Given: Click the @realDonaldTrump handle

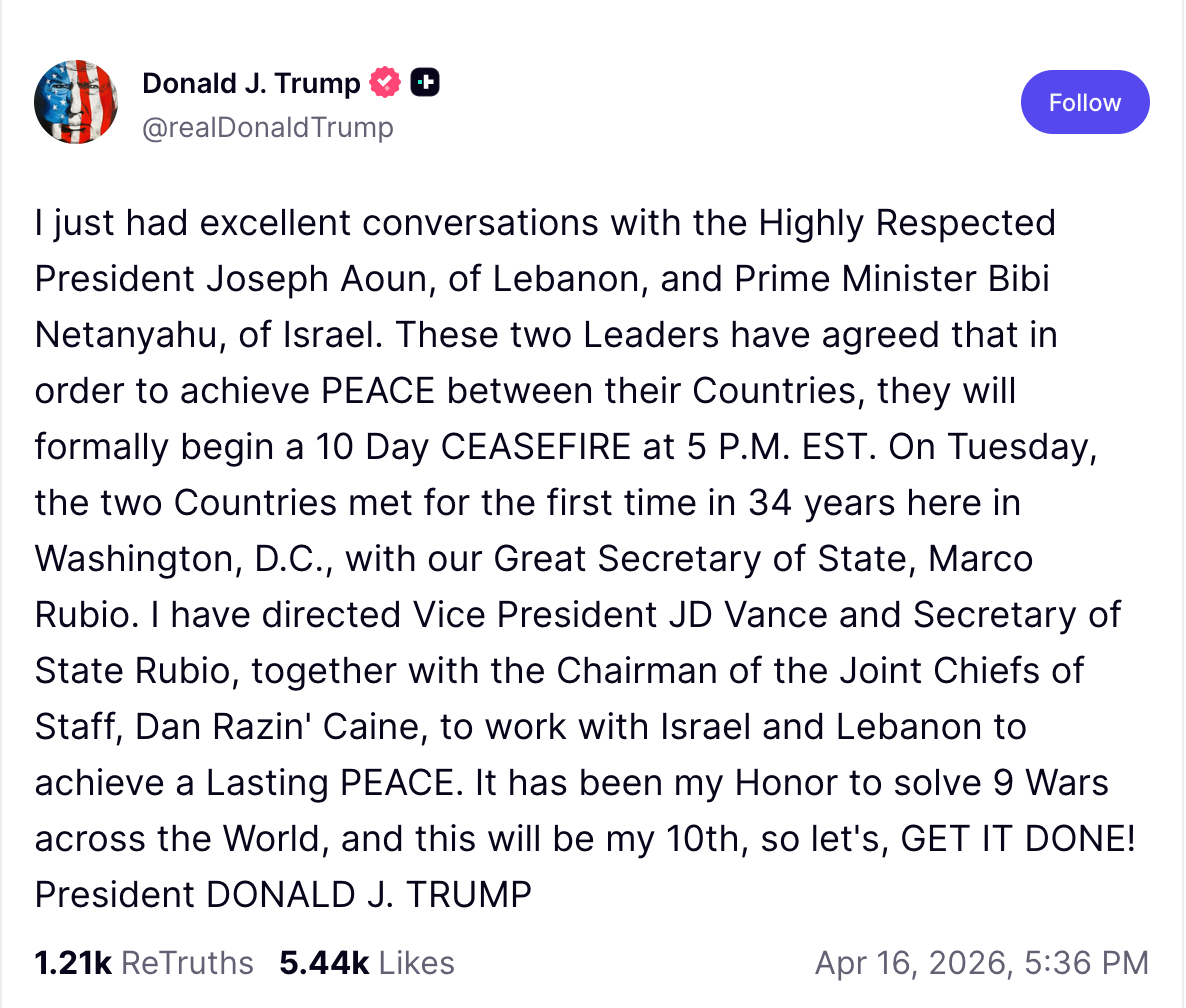Looking at the screenshot, I should [x=268, y=127].
